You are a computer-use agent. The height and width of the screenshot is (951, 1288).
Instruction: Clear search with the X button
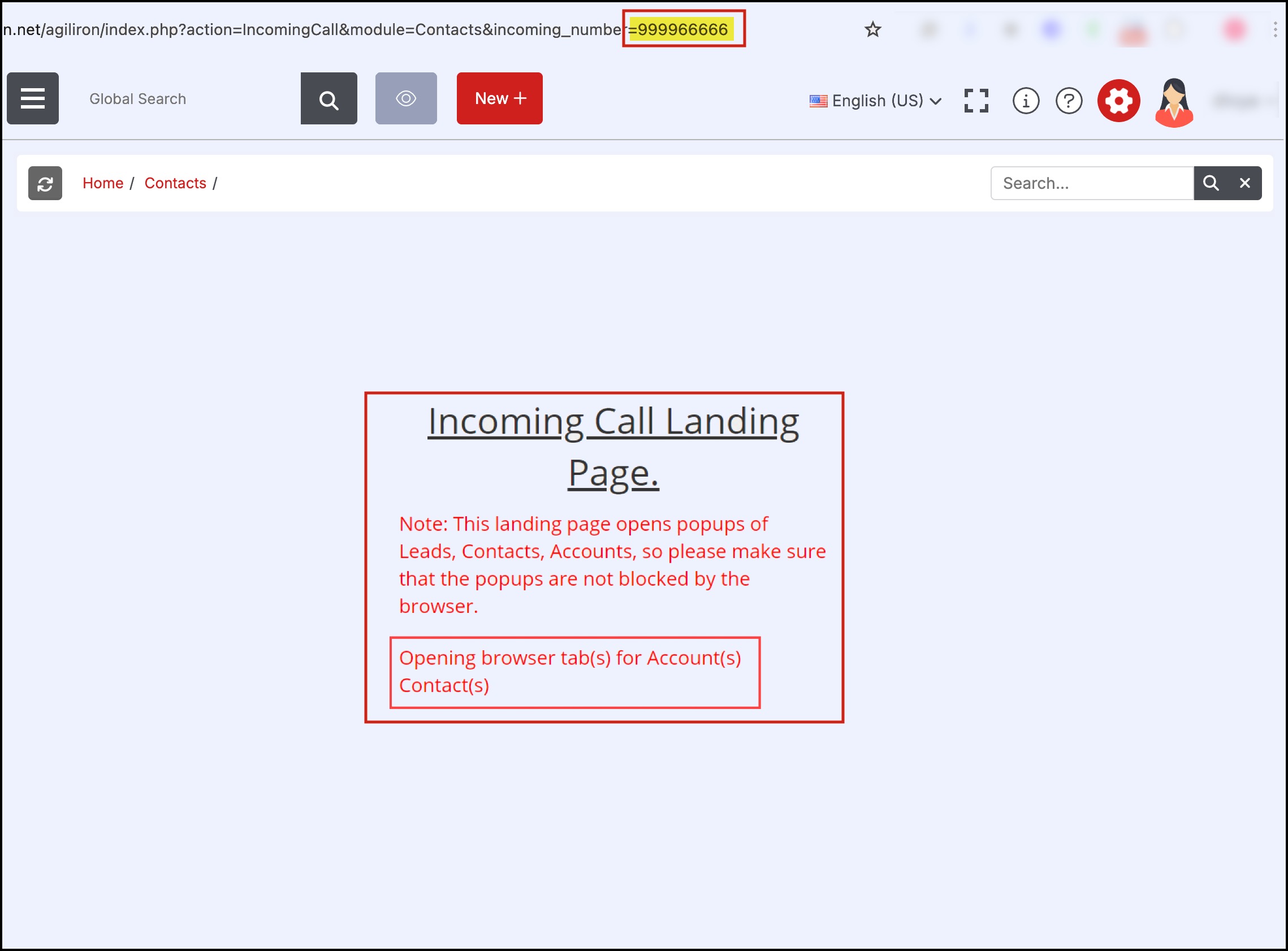click(x=1244, y=183)
